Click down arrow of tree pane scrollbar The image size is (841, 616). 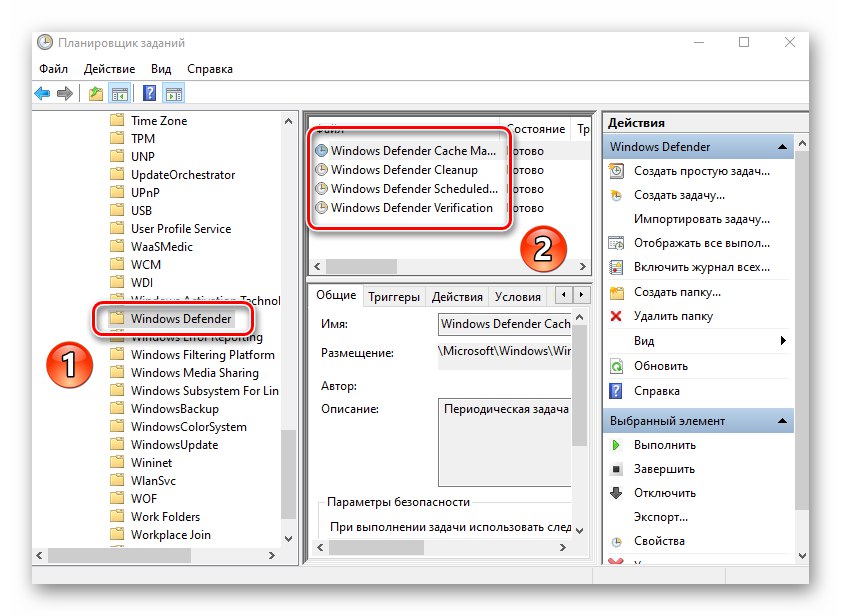point(289,539)
